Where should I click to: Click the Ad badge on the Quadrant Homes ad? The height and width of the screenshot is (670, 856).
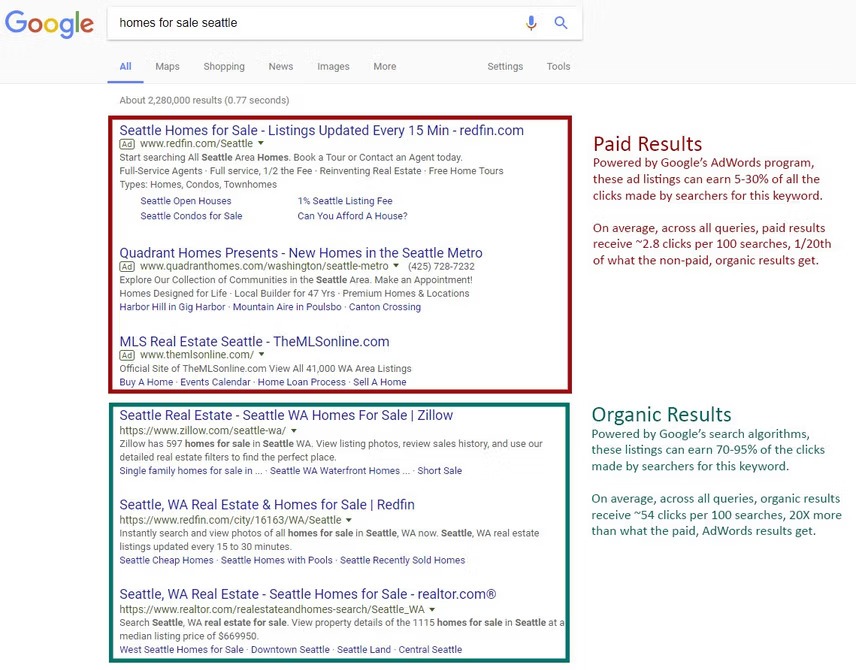(126, 267)
